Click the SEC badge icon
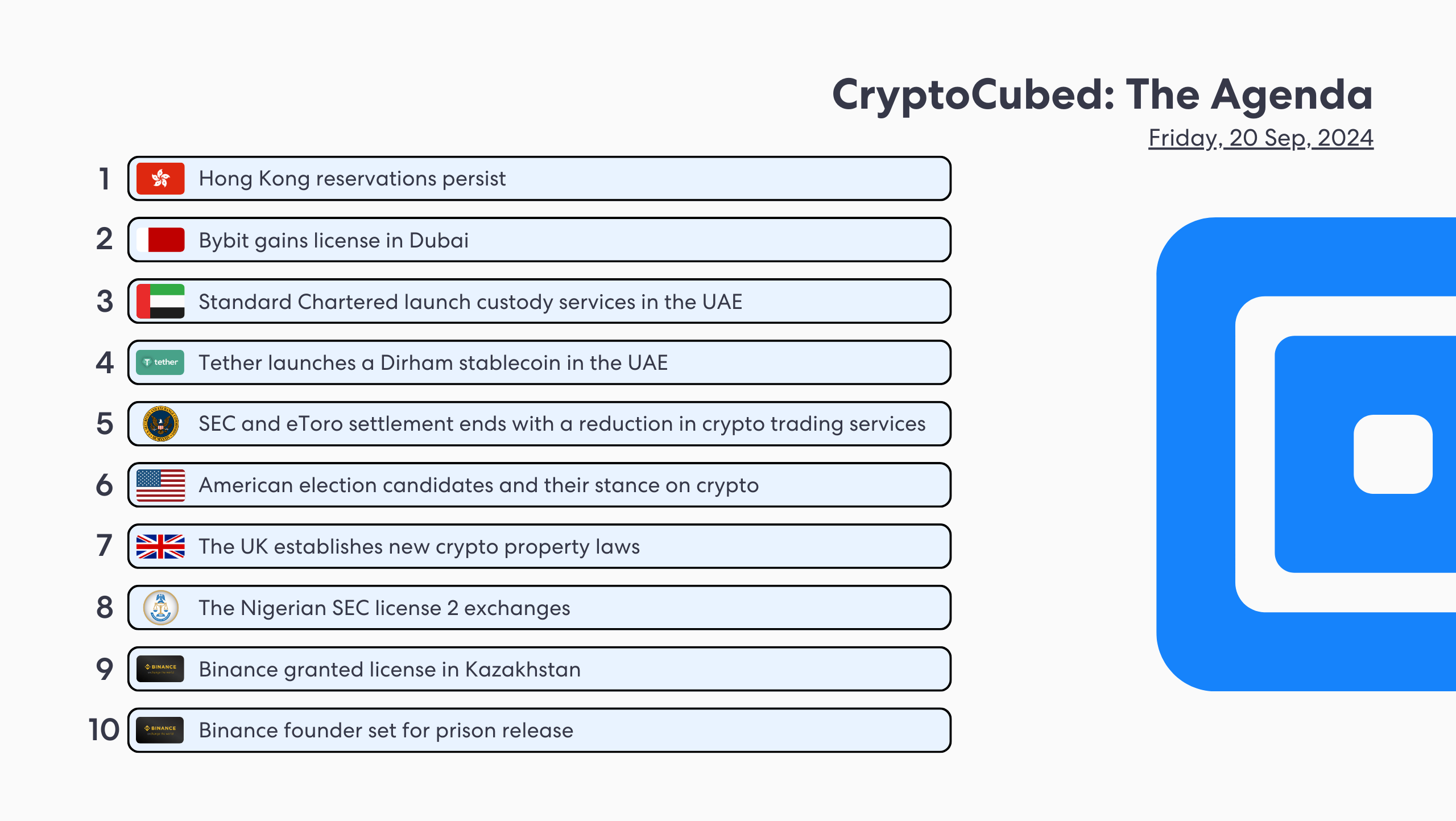This screenshot has height=821, width=1456. (159, 424)
